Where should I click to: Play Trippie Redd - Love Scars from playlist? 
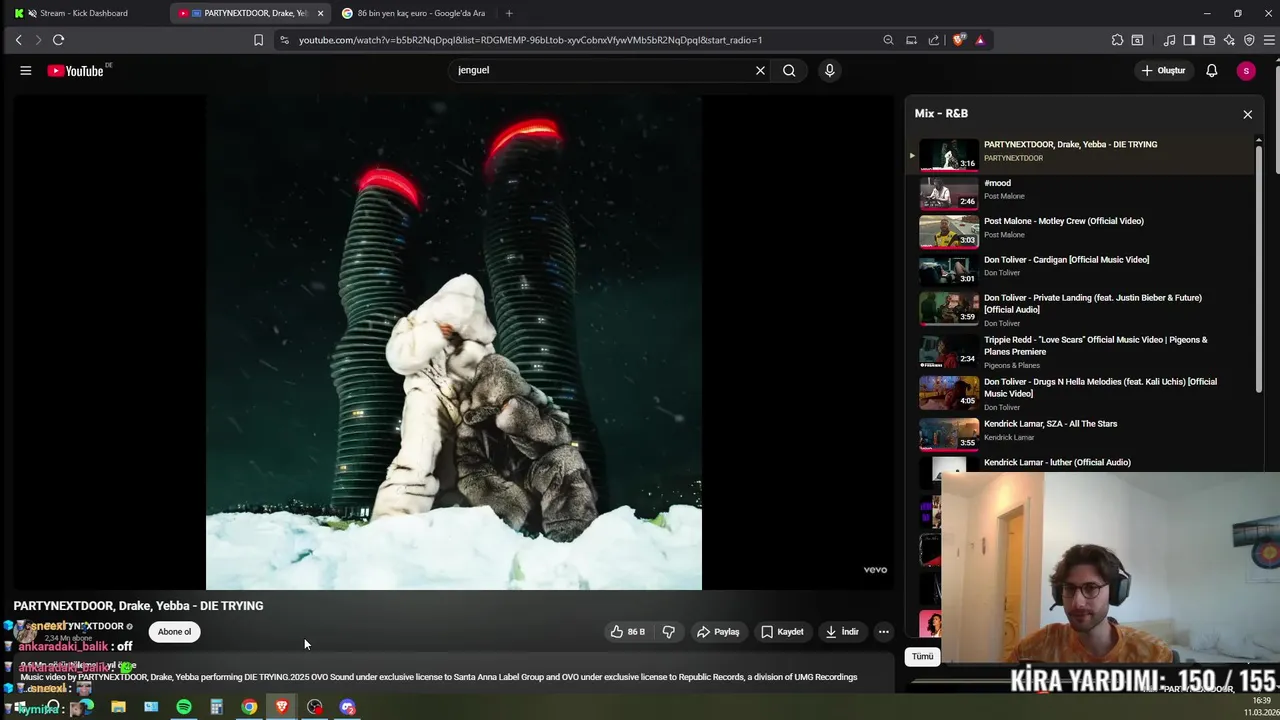(x=1080, y=351)
